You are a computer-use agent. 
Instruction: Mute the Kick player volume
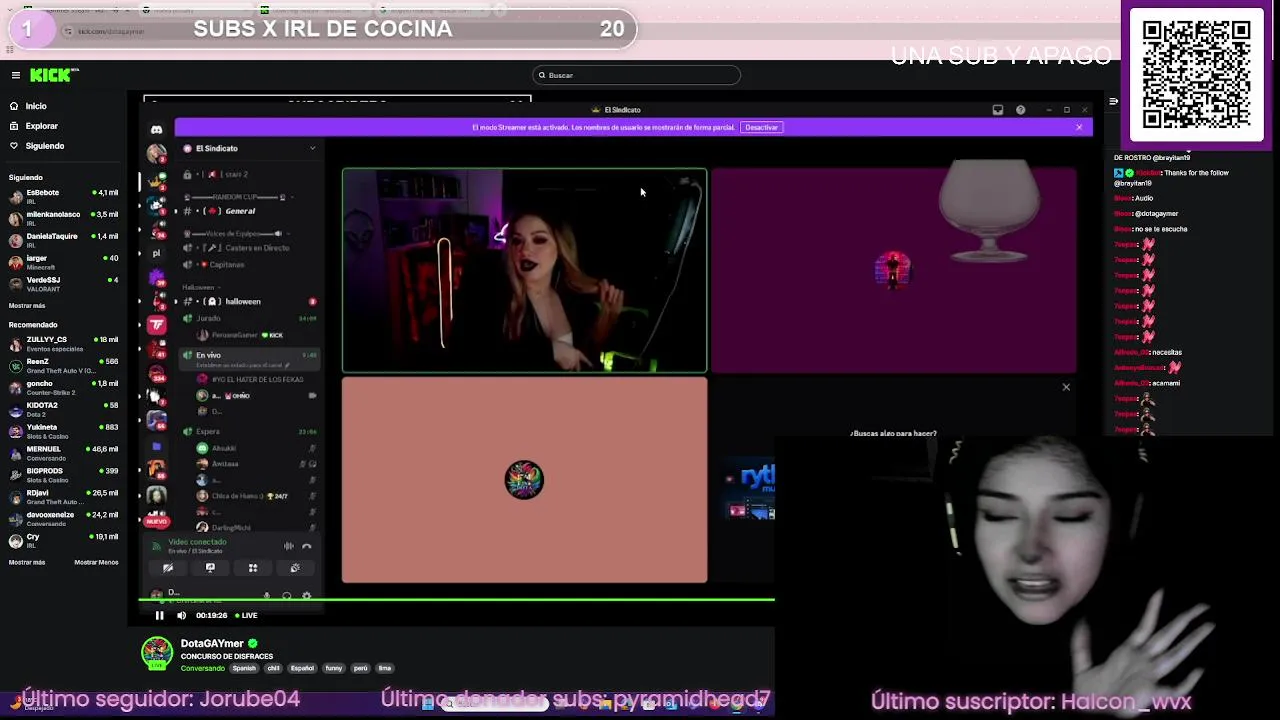point(181,615)
